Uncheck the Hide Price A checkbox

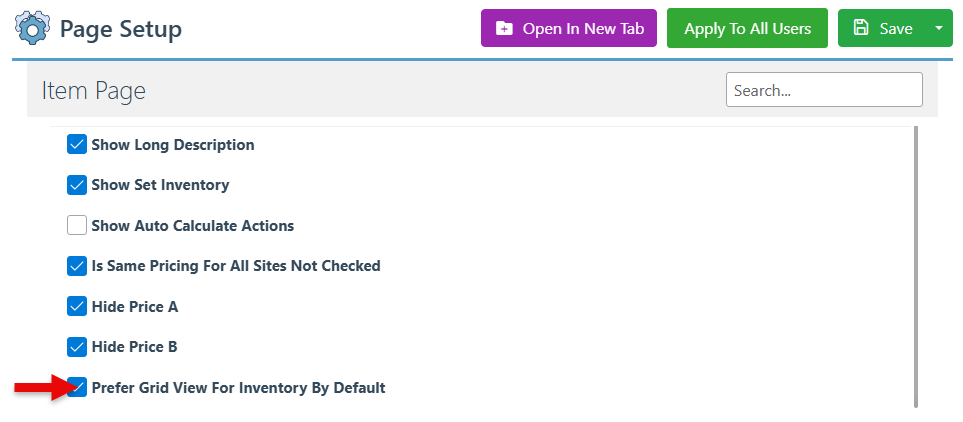click(x=77, y=306)
